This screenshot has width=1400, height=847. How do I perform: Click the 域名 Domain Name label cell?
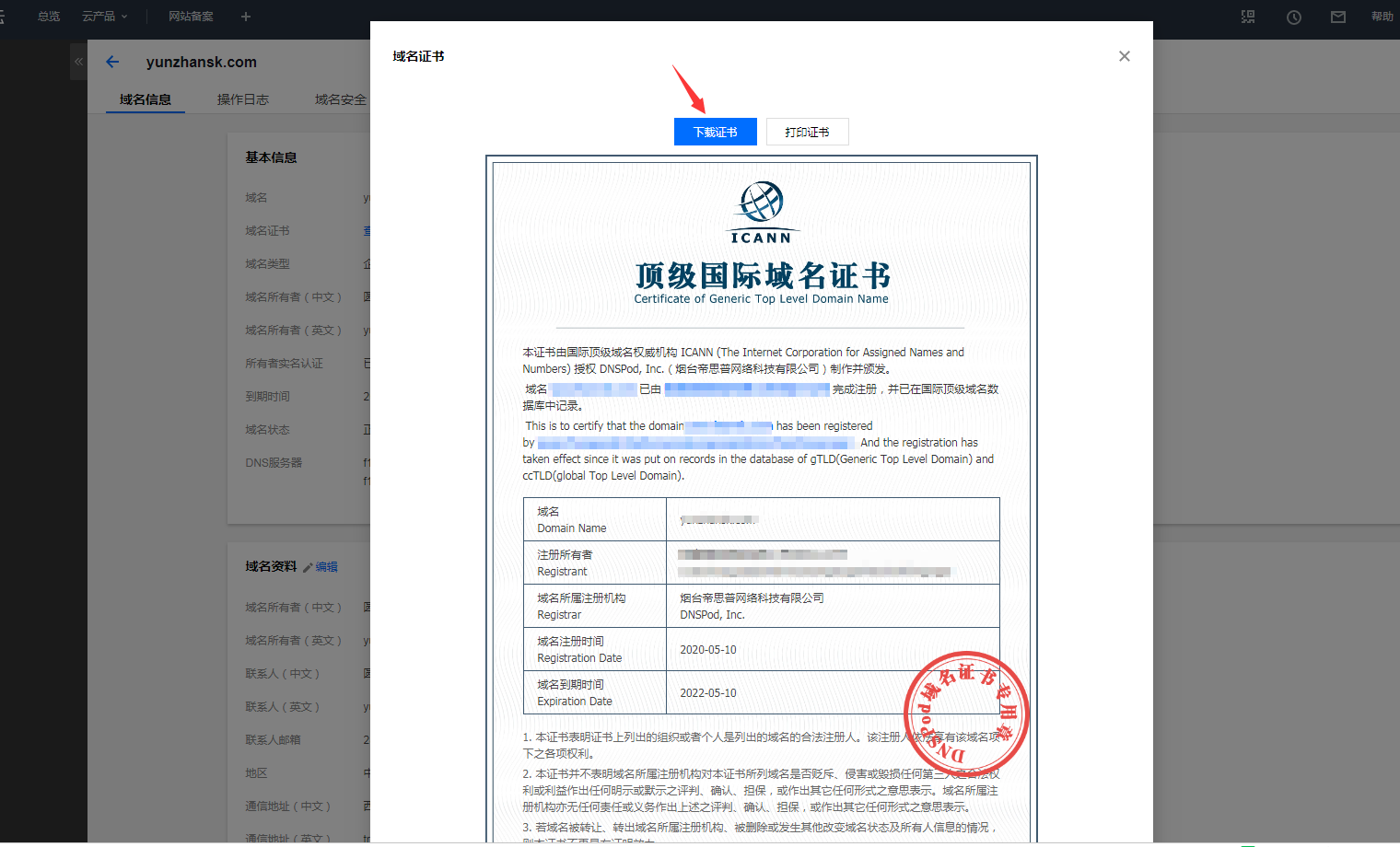[x=595, y=519]
